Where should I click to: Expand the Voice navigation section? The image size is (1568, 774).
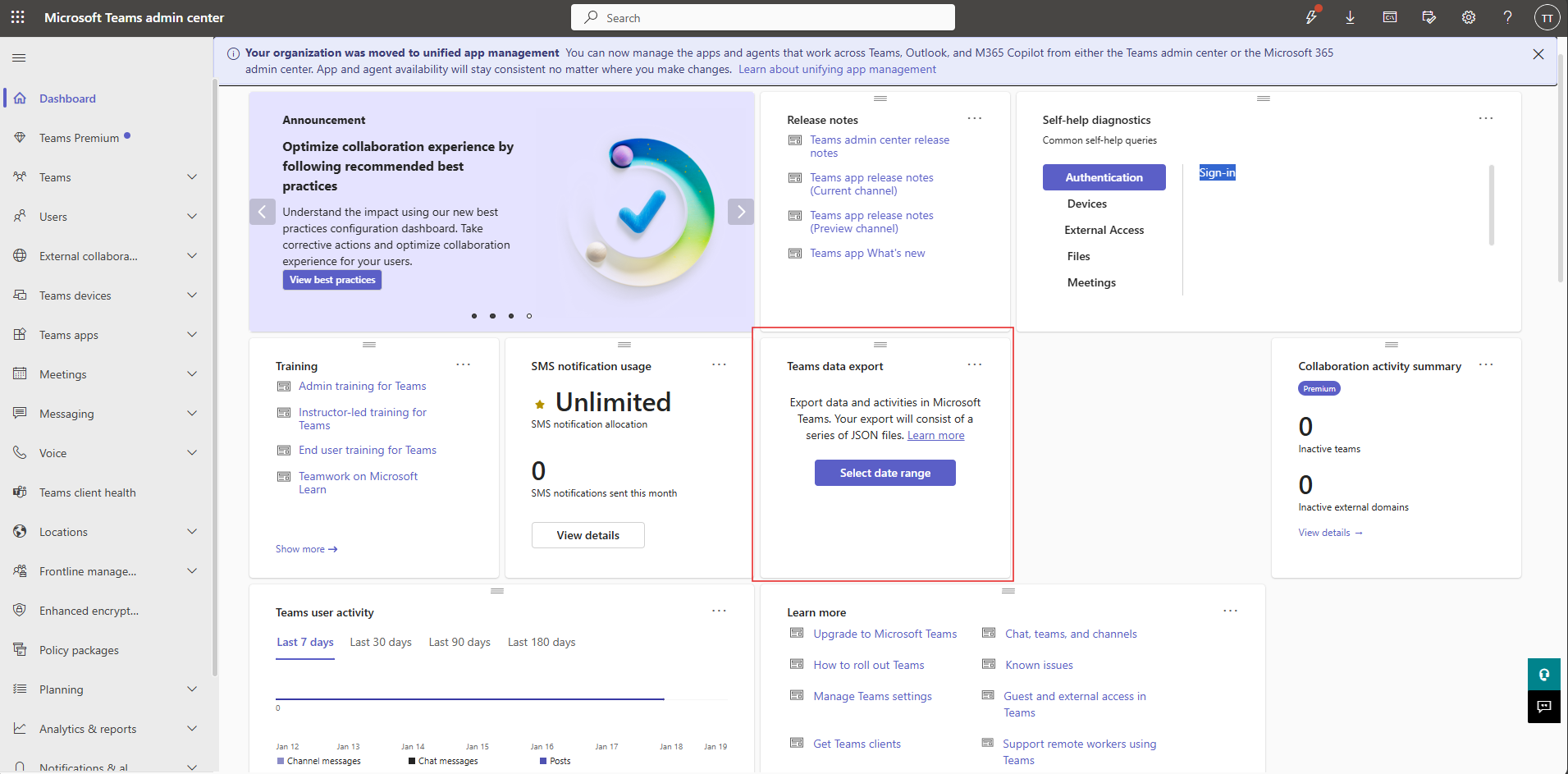tap(192, 453)
